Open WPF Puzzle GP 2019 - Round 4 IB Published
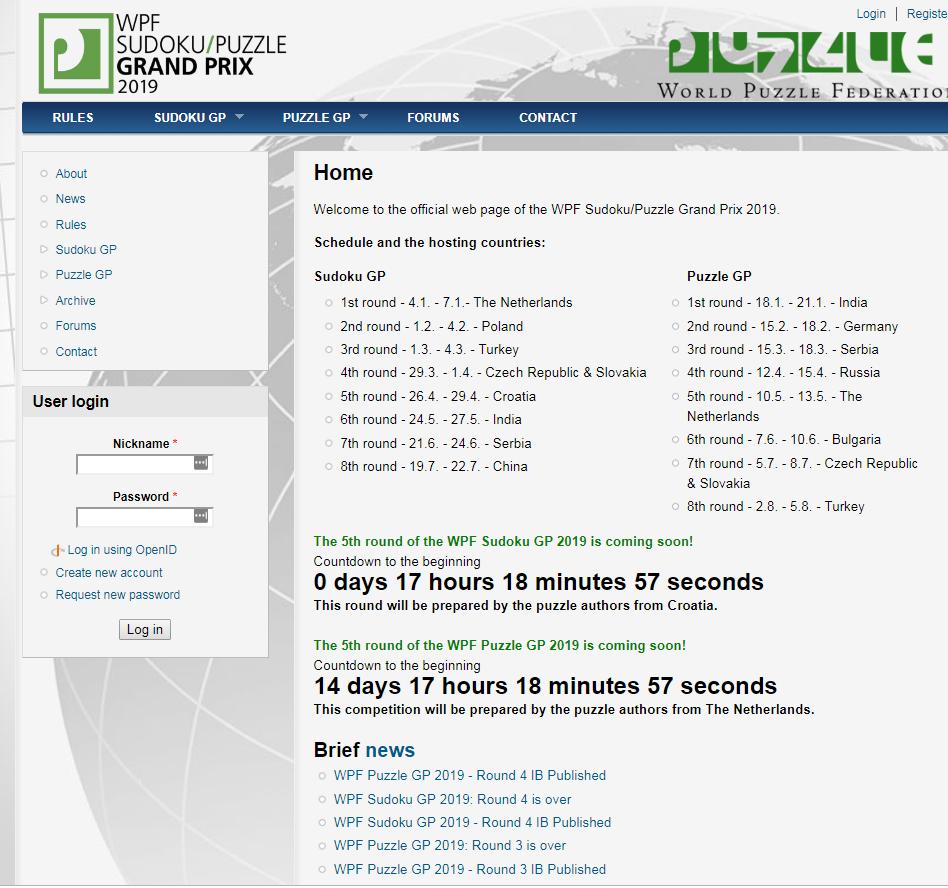The image size is (948, 888). (x=470, y=775)
